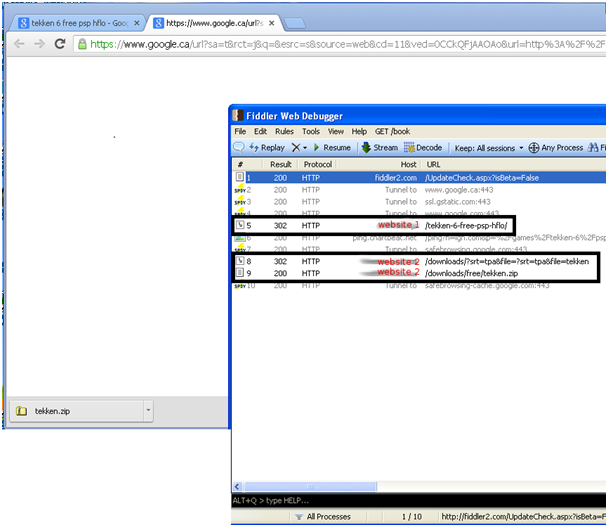Expand the tekken.zip download options arrow
Viewport: 609px width, 528px height.
click(x=148, y=411)
